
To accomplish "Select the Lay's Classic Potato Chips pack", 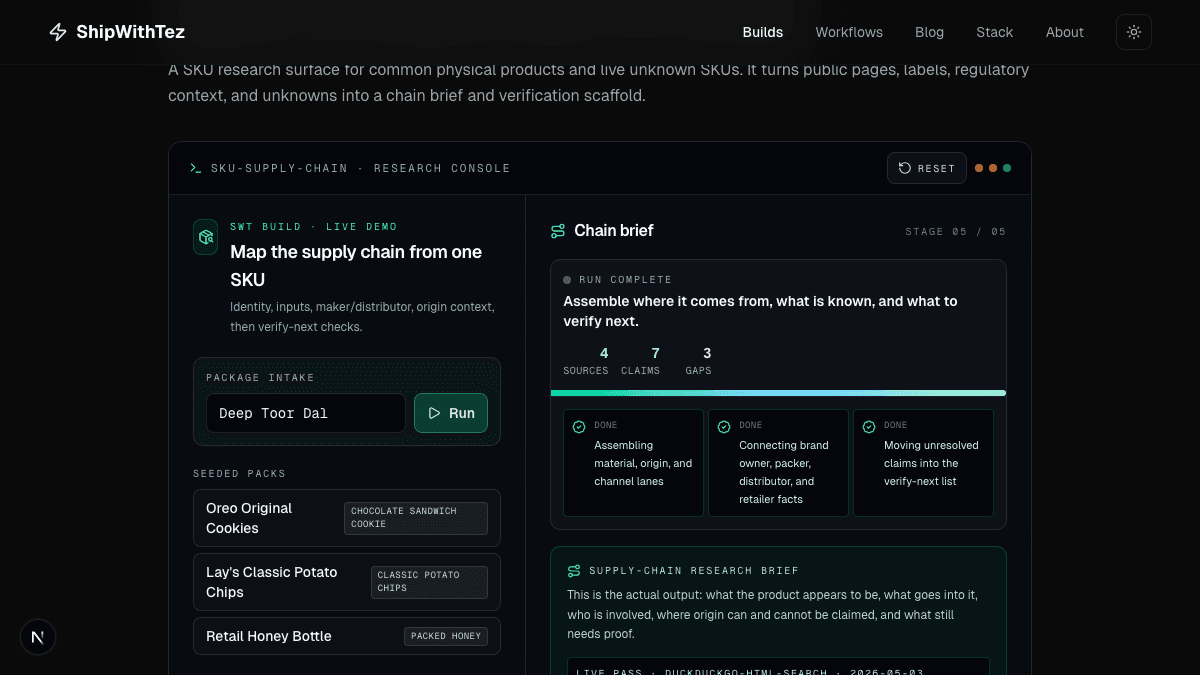I will click(x=347, y=582).
